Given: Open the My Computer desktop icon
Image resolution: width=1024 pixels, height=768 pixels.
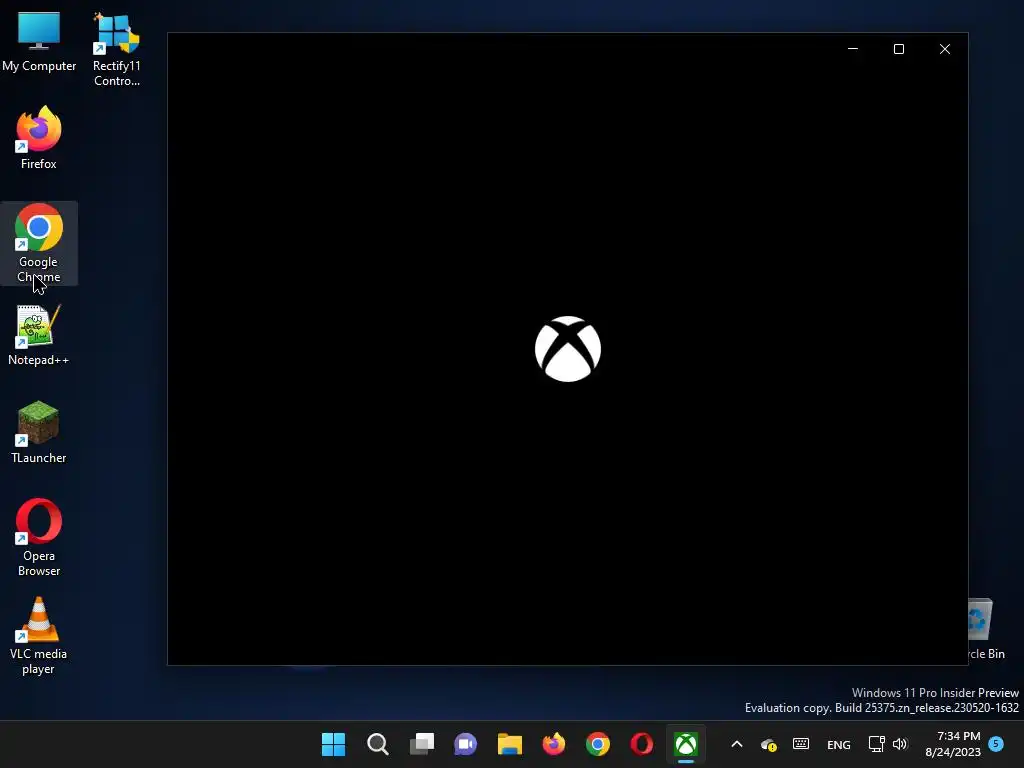Looking at the screenshot, I should pyautogui.click(x=39, y=40).
